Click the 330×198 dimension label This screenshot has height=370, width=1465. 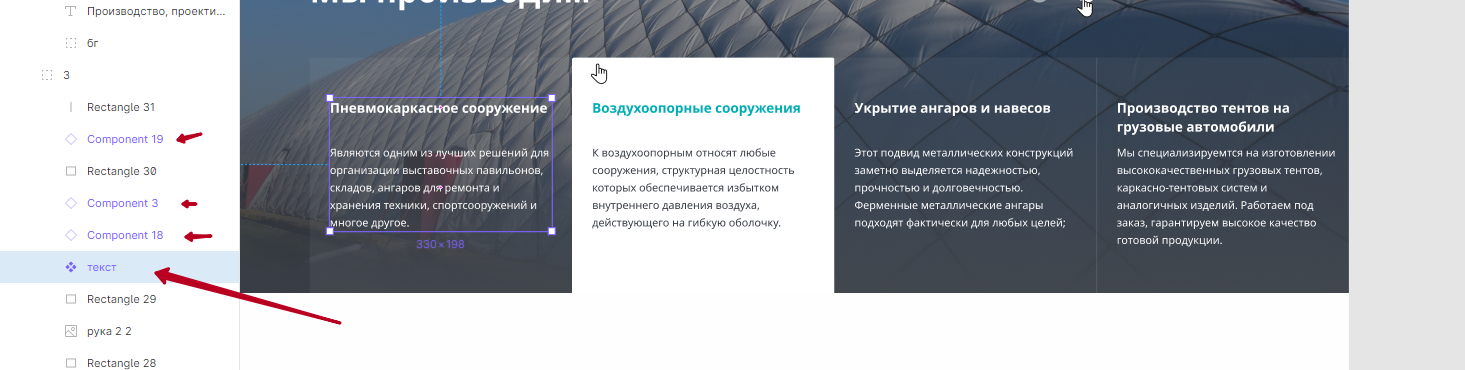click(x=441, y=244)
